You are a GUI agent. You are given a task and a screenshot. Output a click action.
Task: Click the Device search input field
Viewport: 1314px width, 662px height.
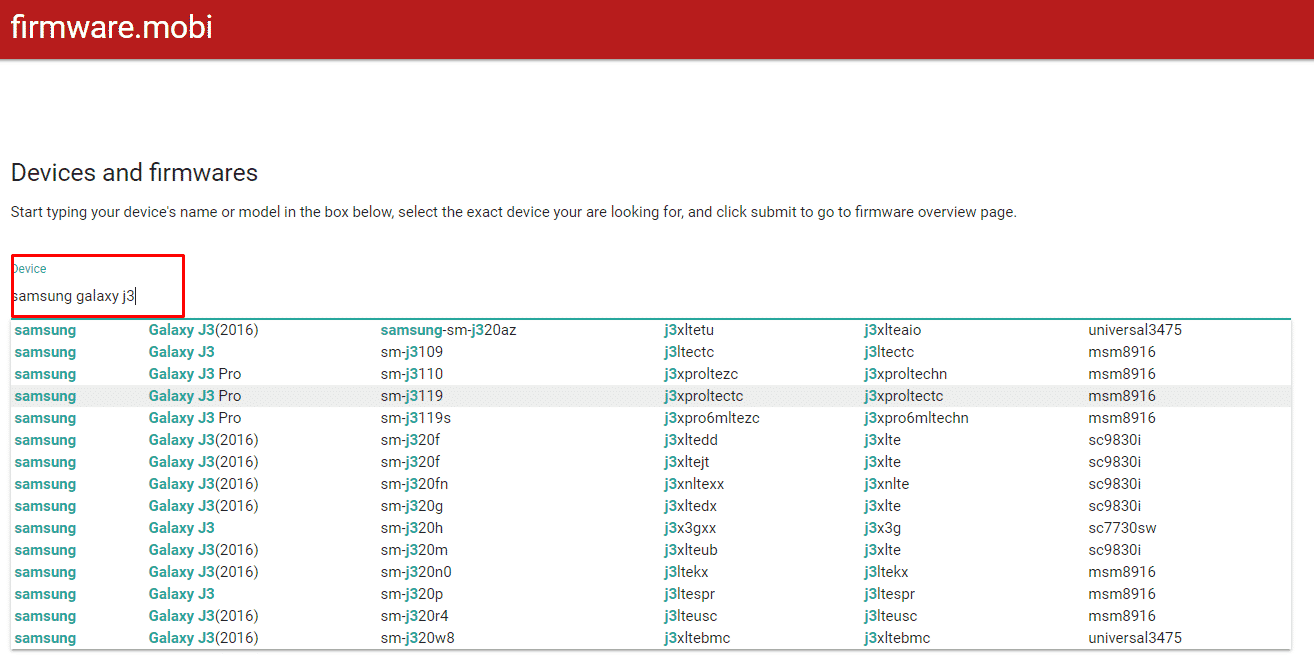(x=97, y=296)
